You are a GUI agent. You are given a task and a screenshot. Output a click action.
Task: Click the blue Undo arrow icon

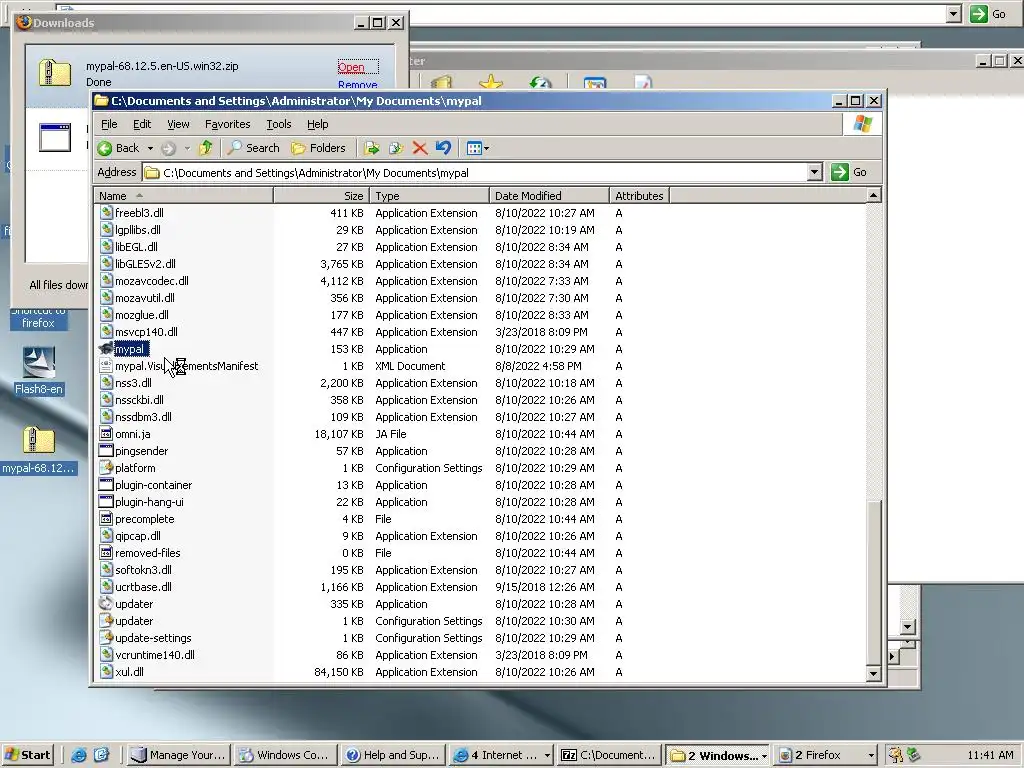(443, 148)
